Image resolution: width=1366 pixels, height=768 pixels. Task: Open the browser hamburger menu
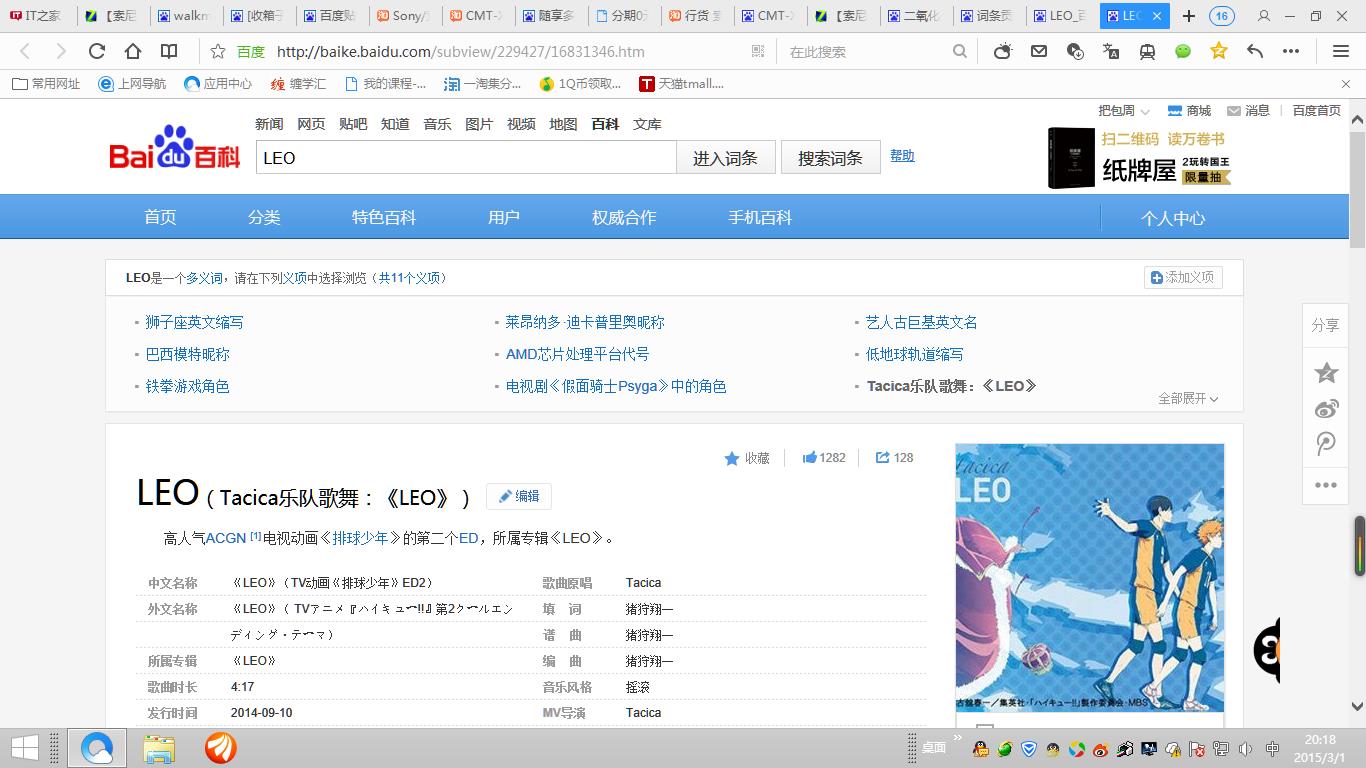pyautogui.click(x=1341, y=51)
